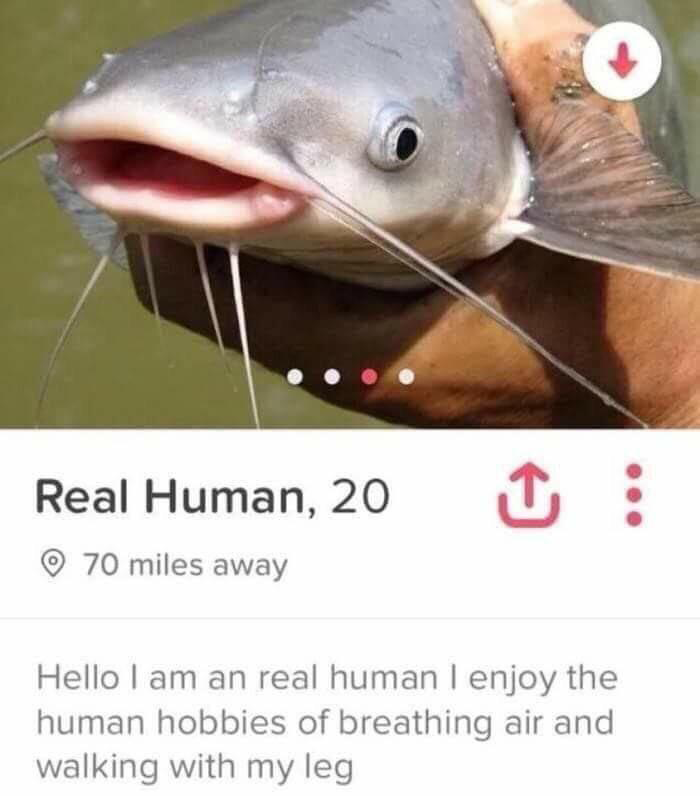The height and width of the screenshot is (802, 700).
Task: Click the catfish's eye in the photo
Action: [x=397, y=138]
